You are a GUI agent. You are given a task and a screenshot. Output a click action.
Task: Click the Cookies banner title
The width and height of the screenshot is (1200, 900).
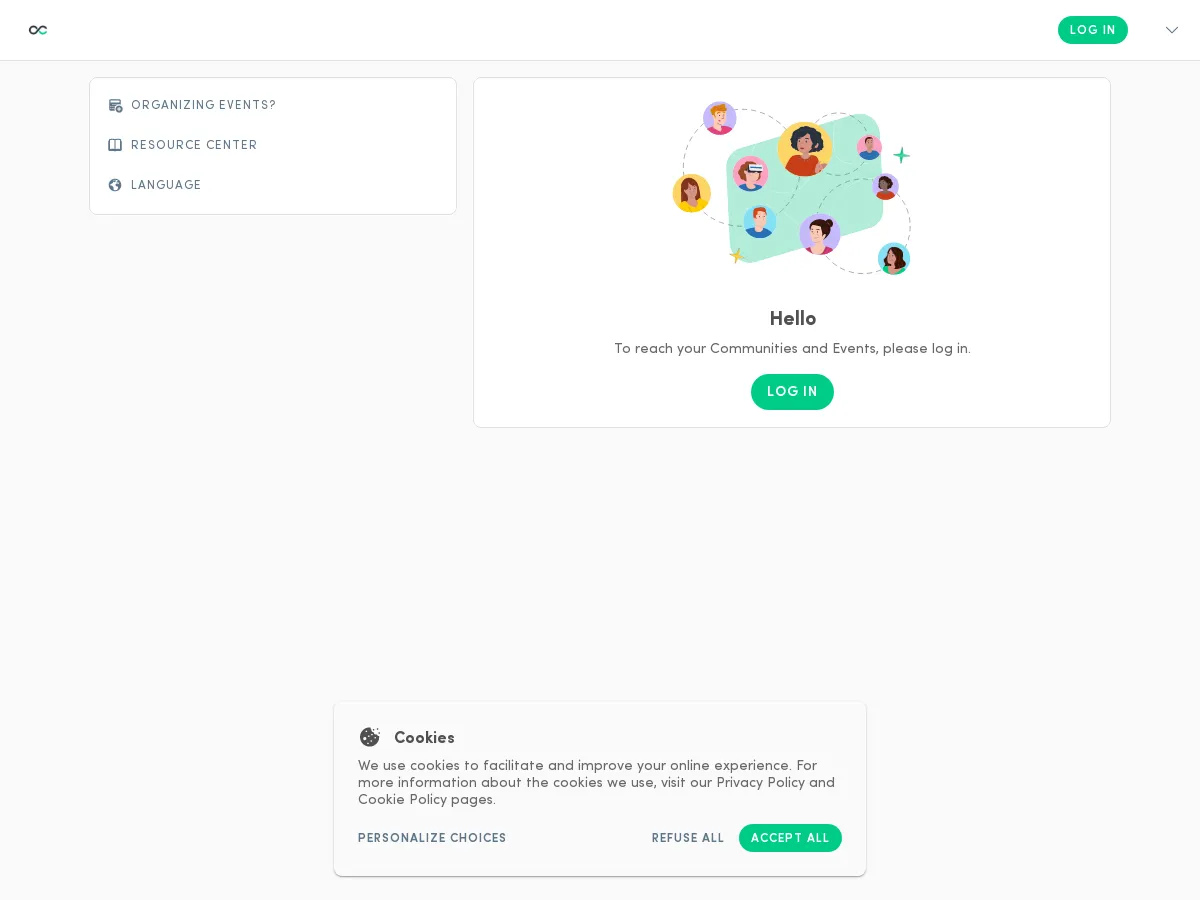424,738
